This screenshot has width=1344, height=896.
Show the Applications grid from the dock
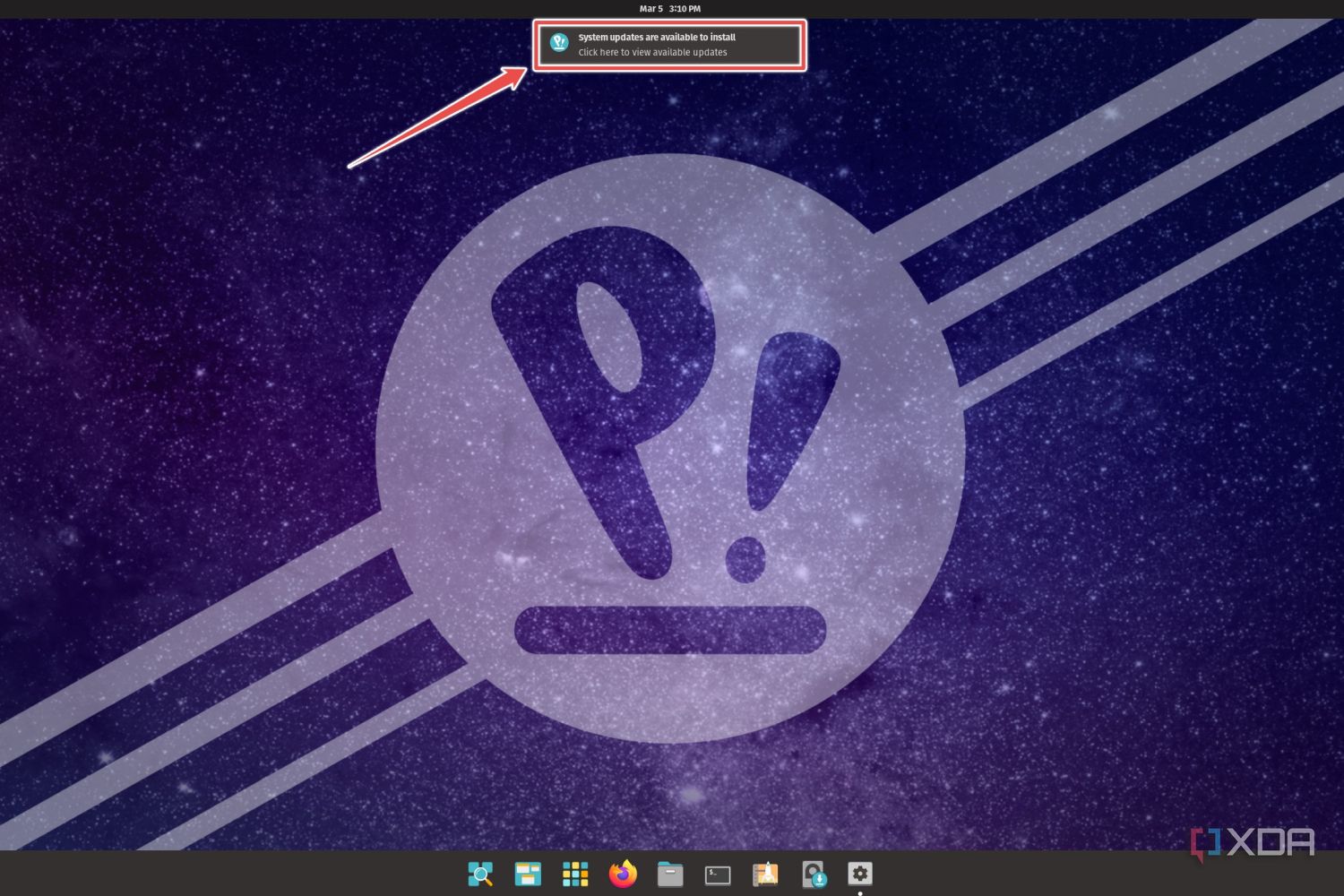pos(575,874)
